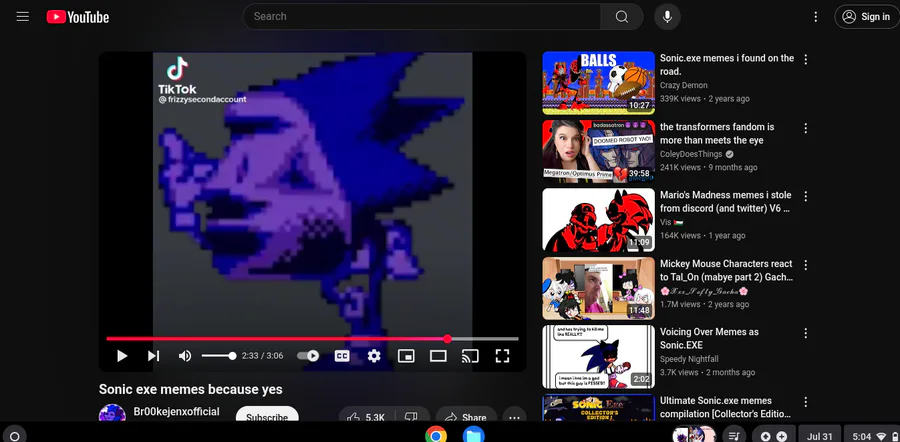Open the Mario's Madness memes thumbnail
This screenshot has width=900, height=442.
point(598,220)
